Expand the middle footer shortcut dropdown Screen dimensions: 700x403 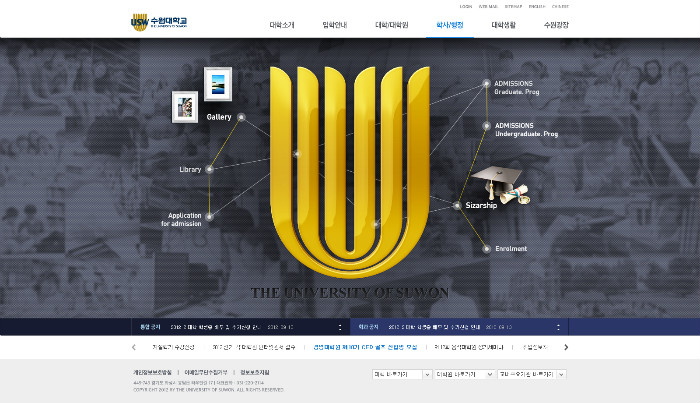[464, 374]
